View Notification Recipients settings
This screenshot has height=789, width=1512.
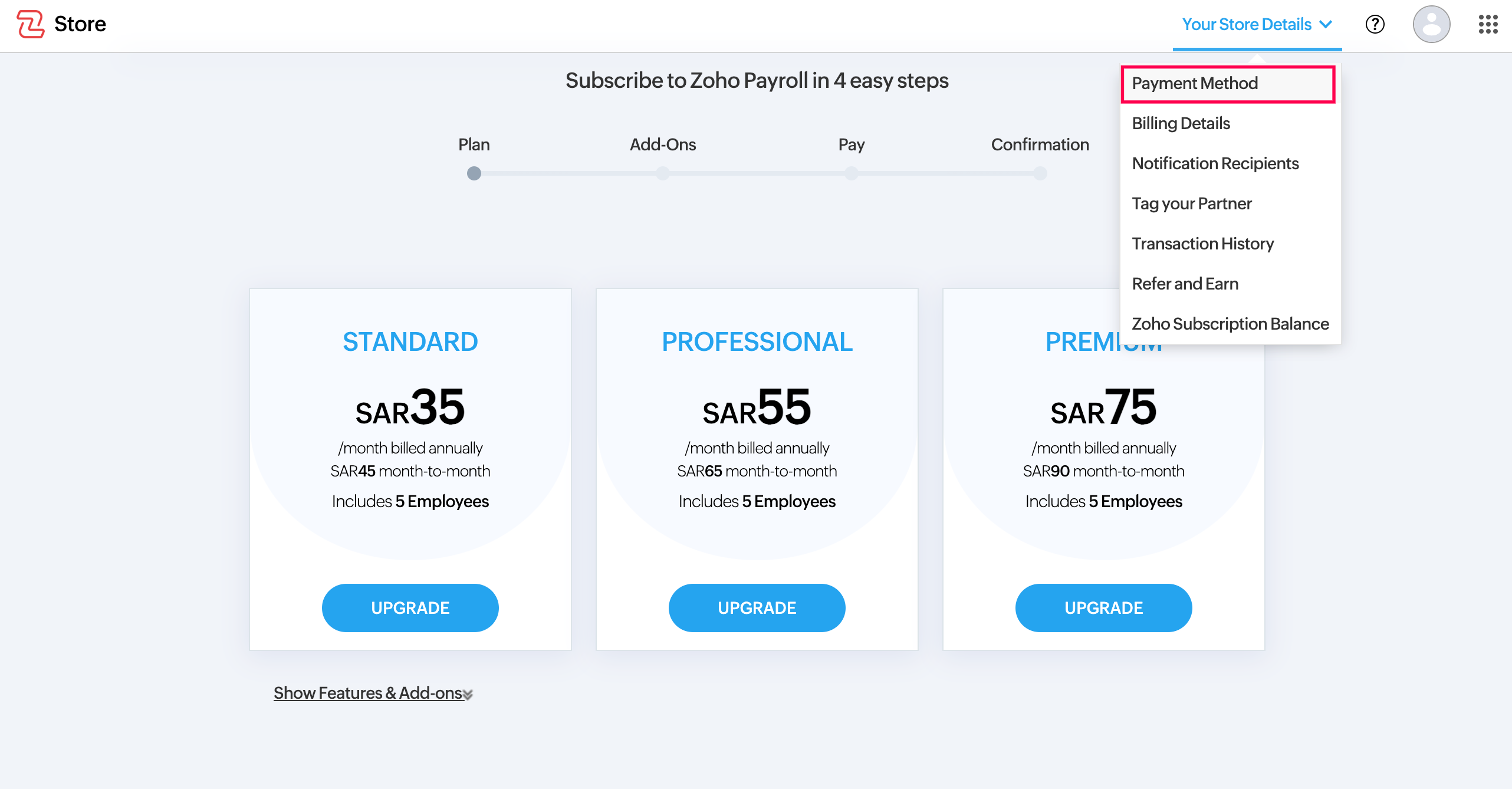click(1215, 163)
